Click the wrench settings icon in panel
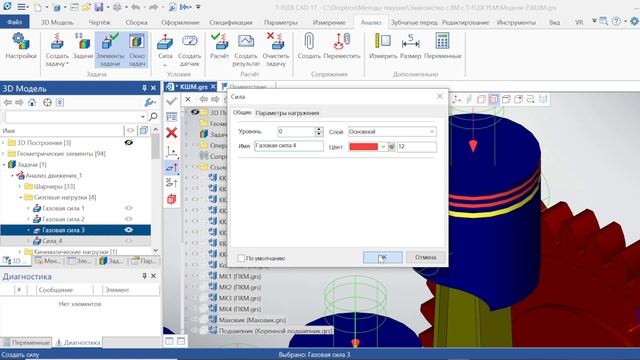640x360 pixels. tap(150, 102)
